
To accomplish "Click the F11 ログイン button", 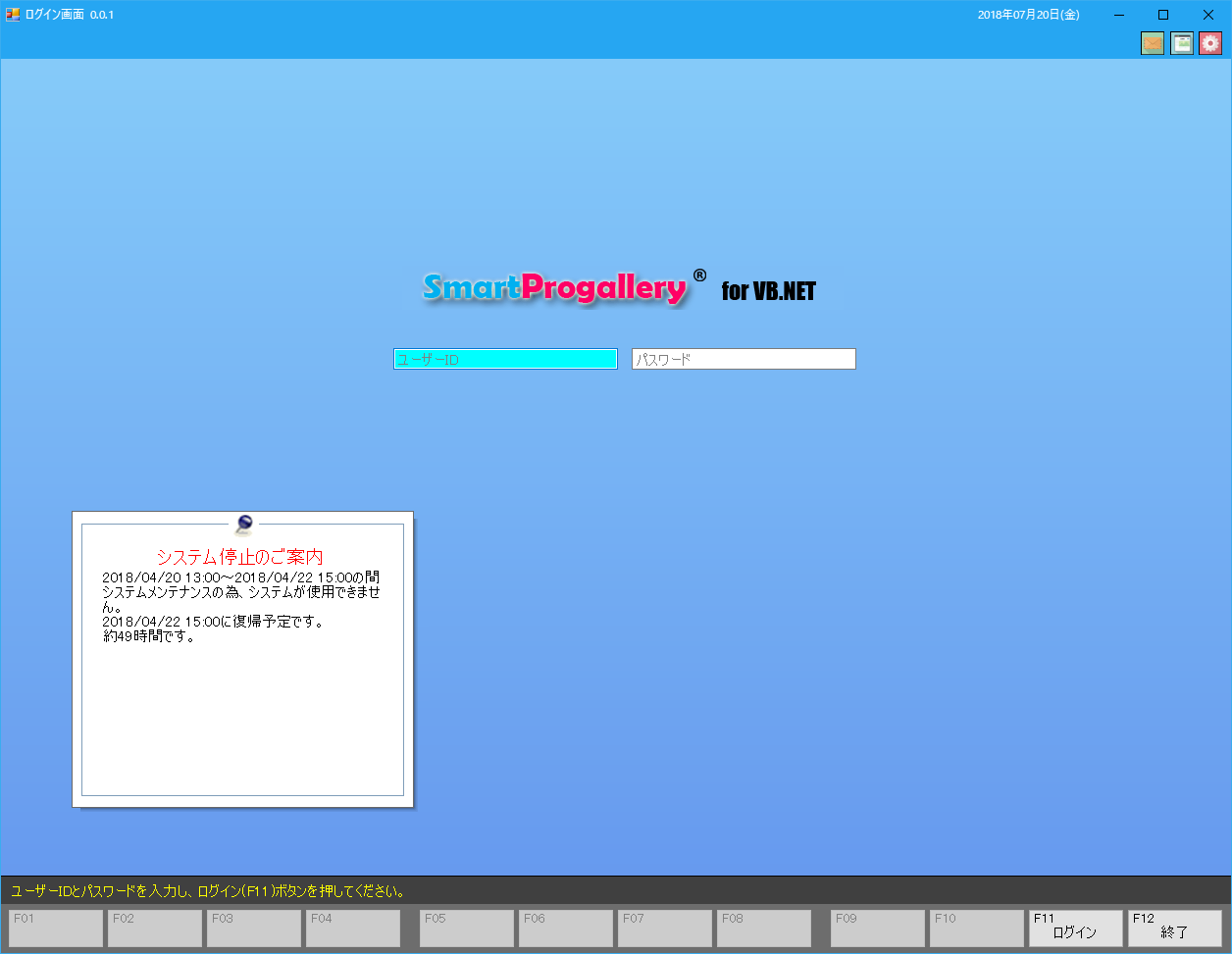I will point(1076,928).
